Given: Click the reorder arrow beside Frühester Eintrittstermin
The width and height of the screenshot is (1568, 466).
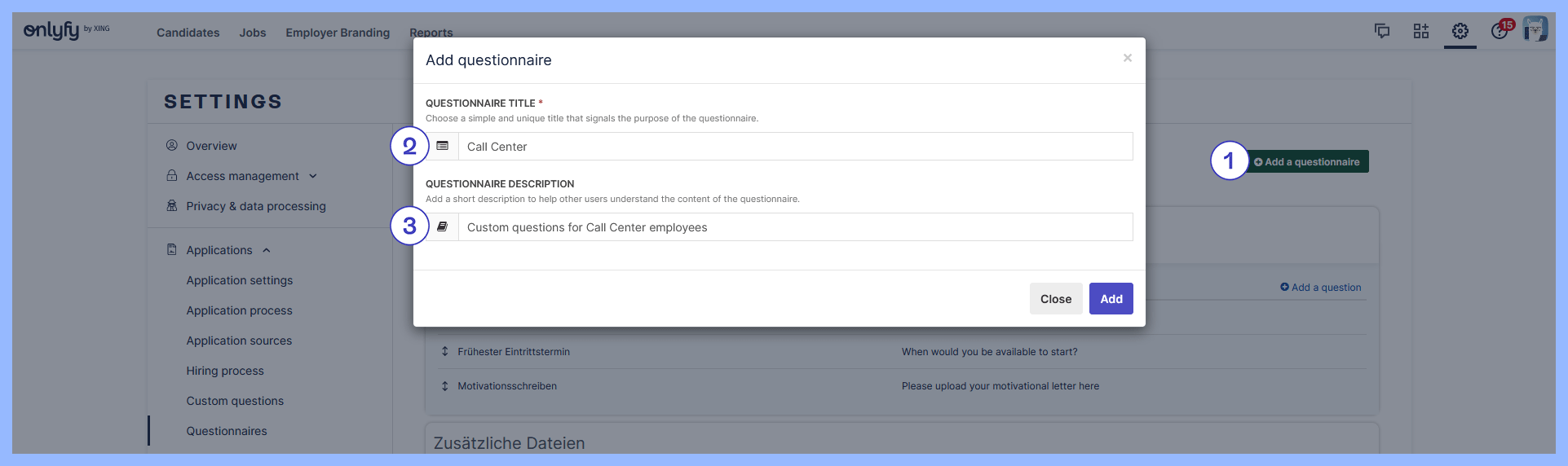Looking at the screenshot, I should pos(444,352).
